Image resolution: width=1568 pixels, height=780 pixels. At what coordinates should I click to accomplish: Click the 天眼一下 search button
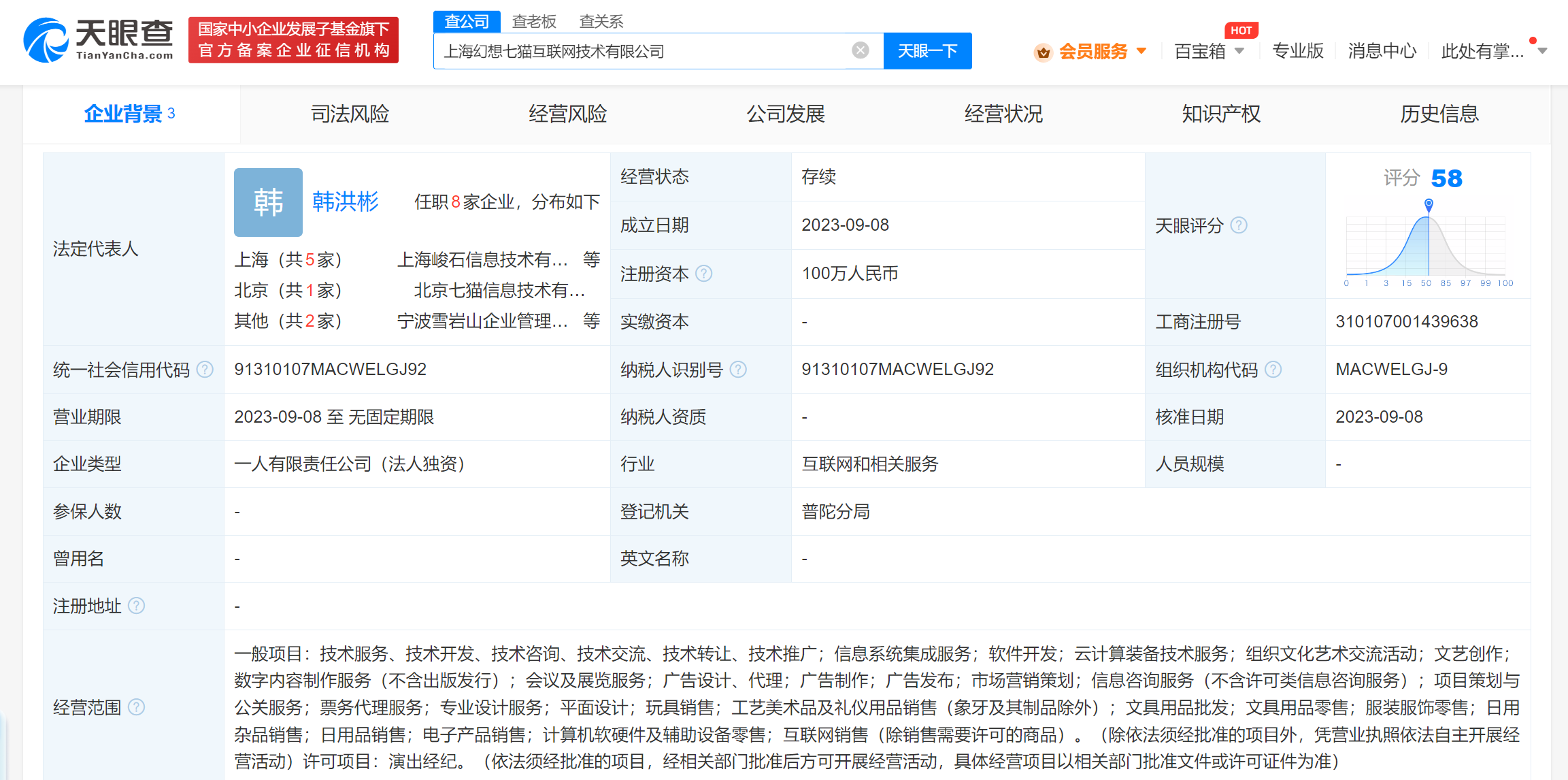click(927, 51)
